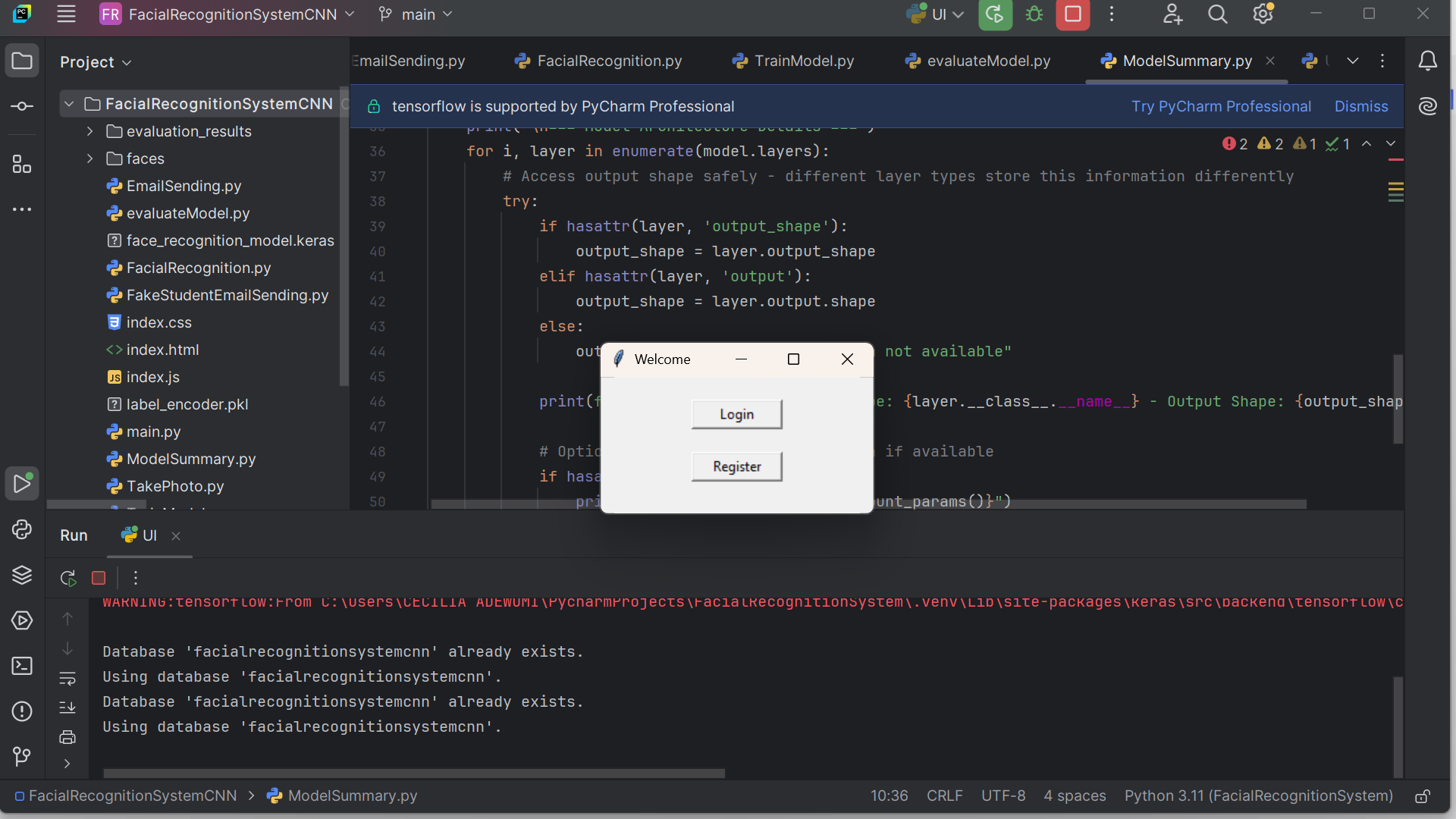Click the Login button in Welcome window
1456x819 pixels.
pos(736,414)
